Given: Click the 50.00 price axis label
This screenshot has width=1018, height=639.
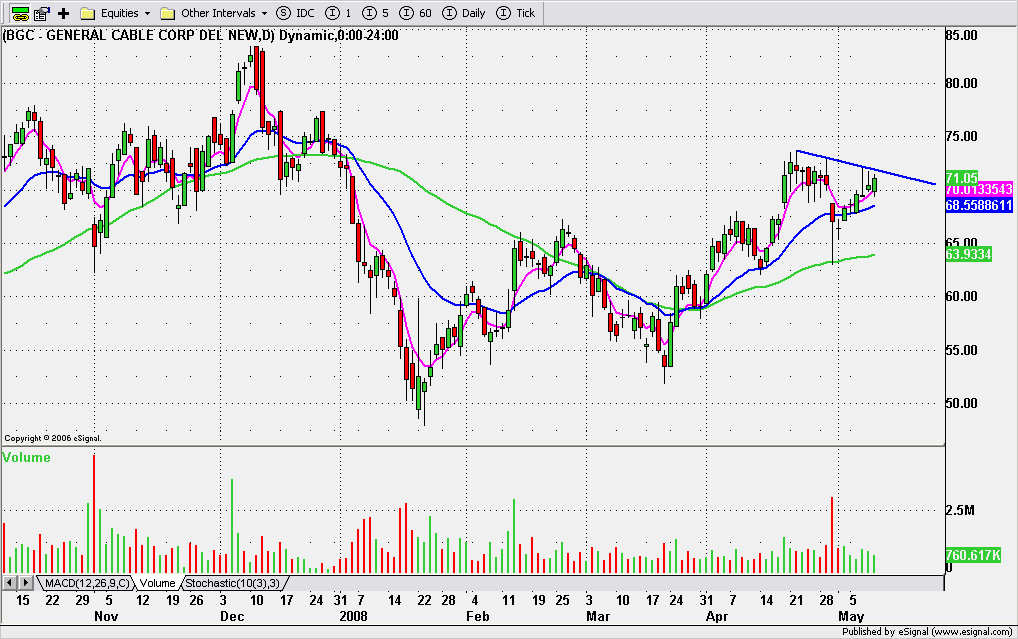Looking at the screenshot, I should pyautogui.click(x=962, y=403).
